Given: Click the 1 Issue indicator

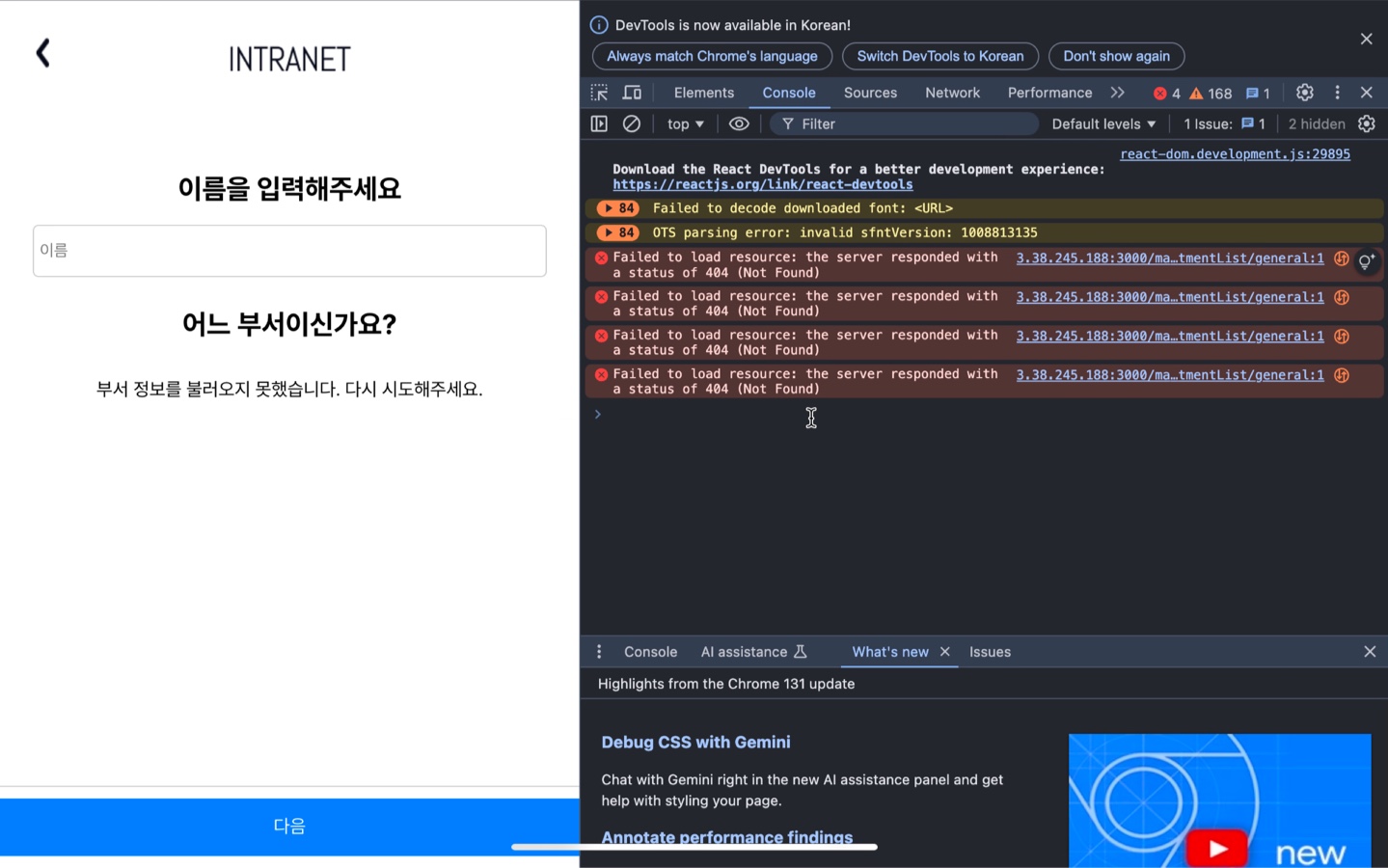Looking at the screenshot, I should pos(1224,123).
